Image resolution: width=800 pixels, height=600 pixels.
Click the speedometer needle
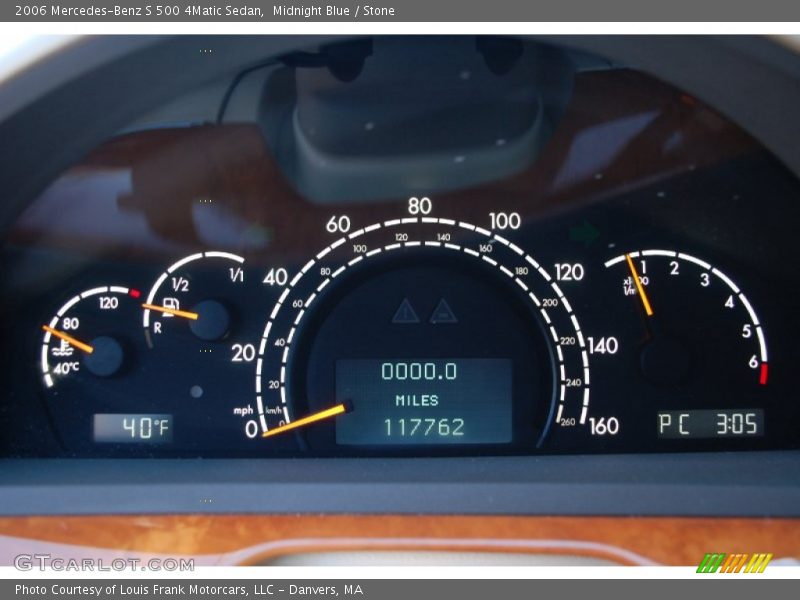[305, 420]
